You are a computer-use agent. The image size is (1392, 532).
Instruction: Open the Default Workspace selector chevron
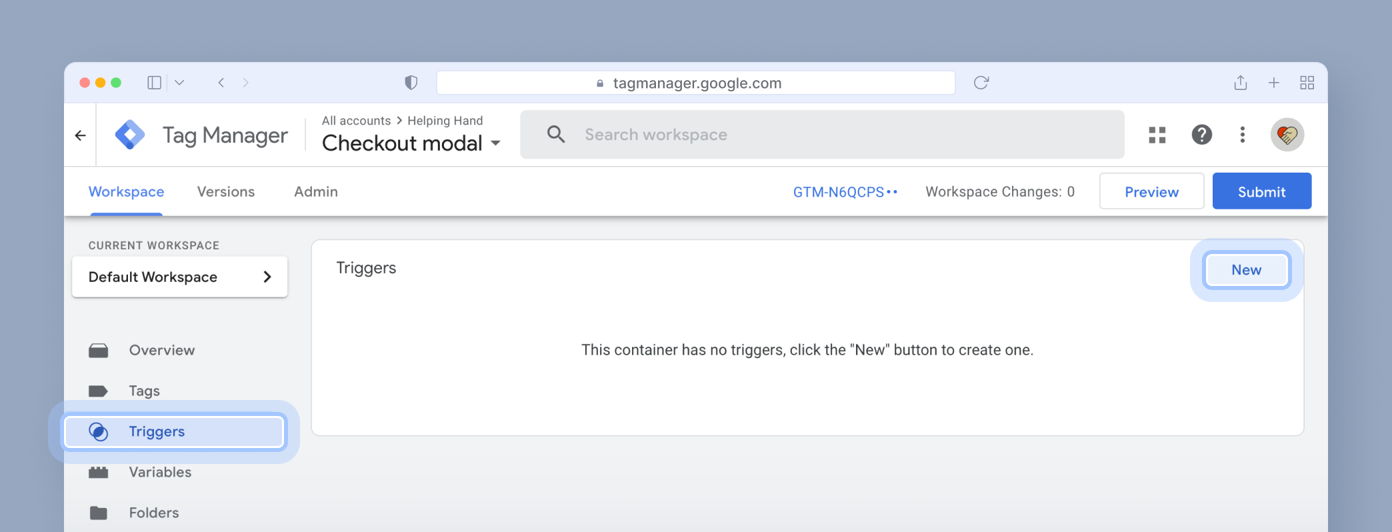(x=267, y=277)
